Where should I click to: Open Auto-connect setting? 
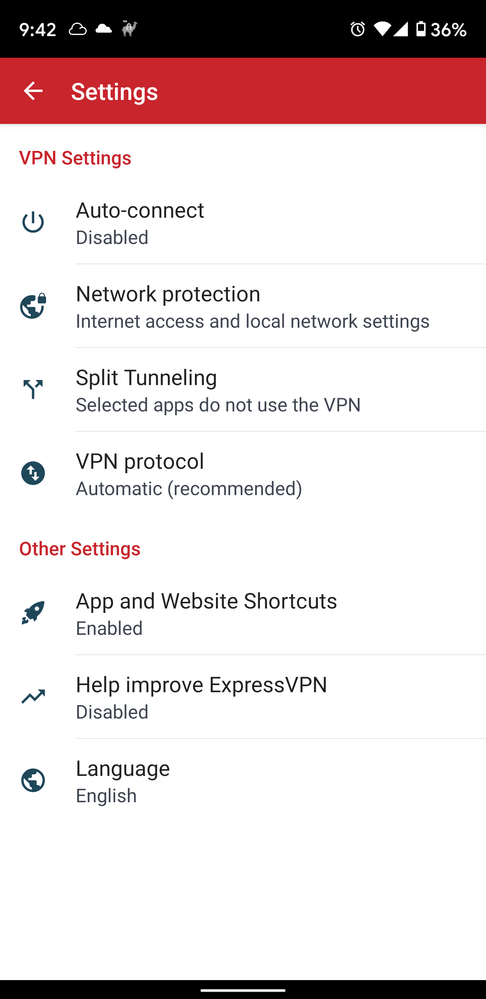pyautogui.click(x=243, y=222)
